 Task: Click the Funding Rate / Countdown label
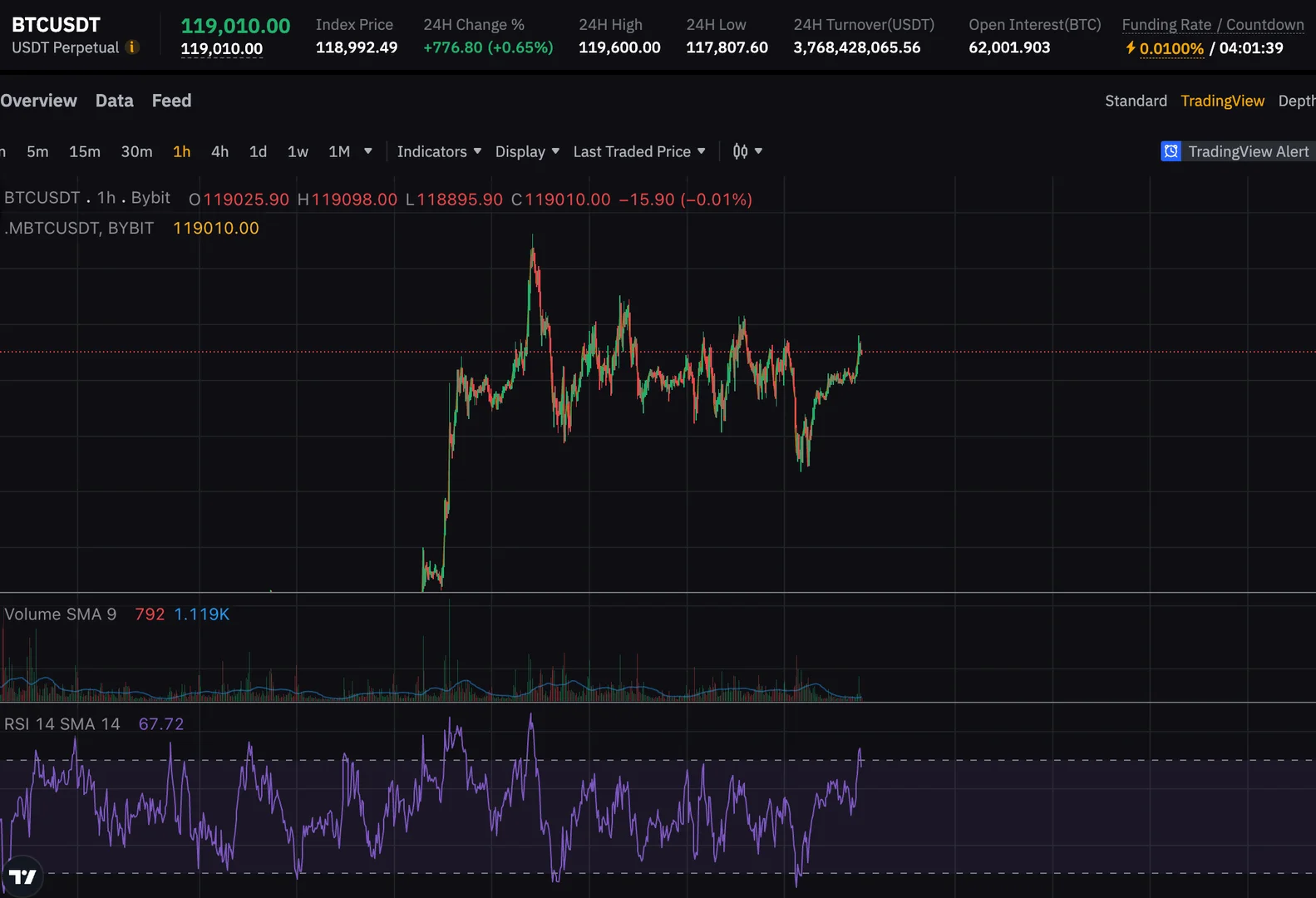tap(1213, 25)
